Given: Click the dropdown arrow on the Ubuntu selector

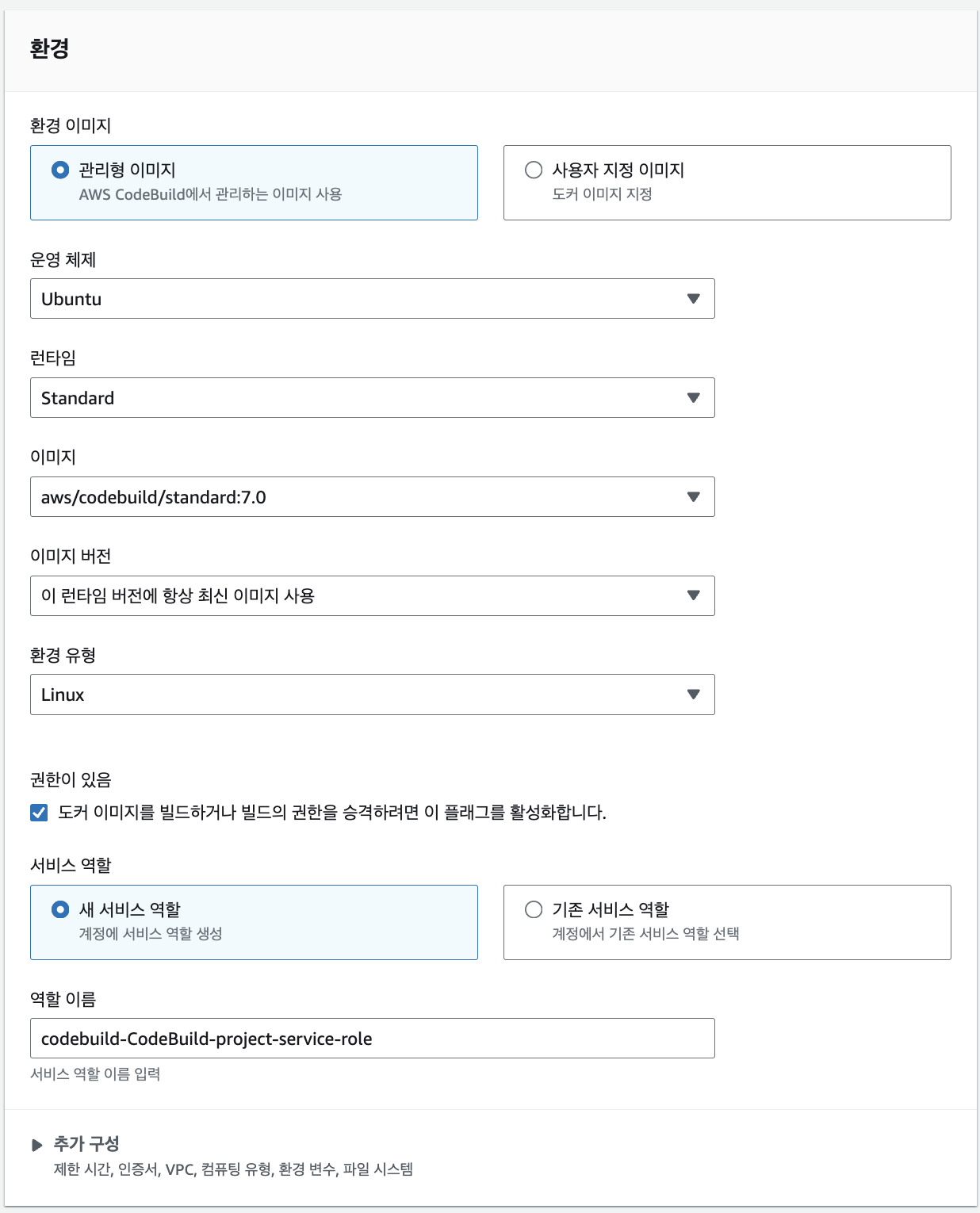Looking at the screenshot, I should tap(695, 299).
